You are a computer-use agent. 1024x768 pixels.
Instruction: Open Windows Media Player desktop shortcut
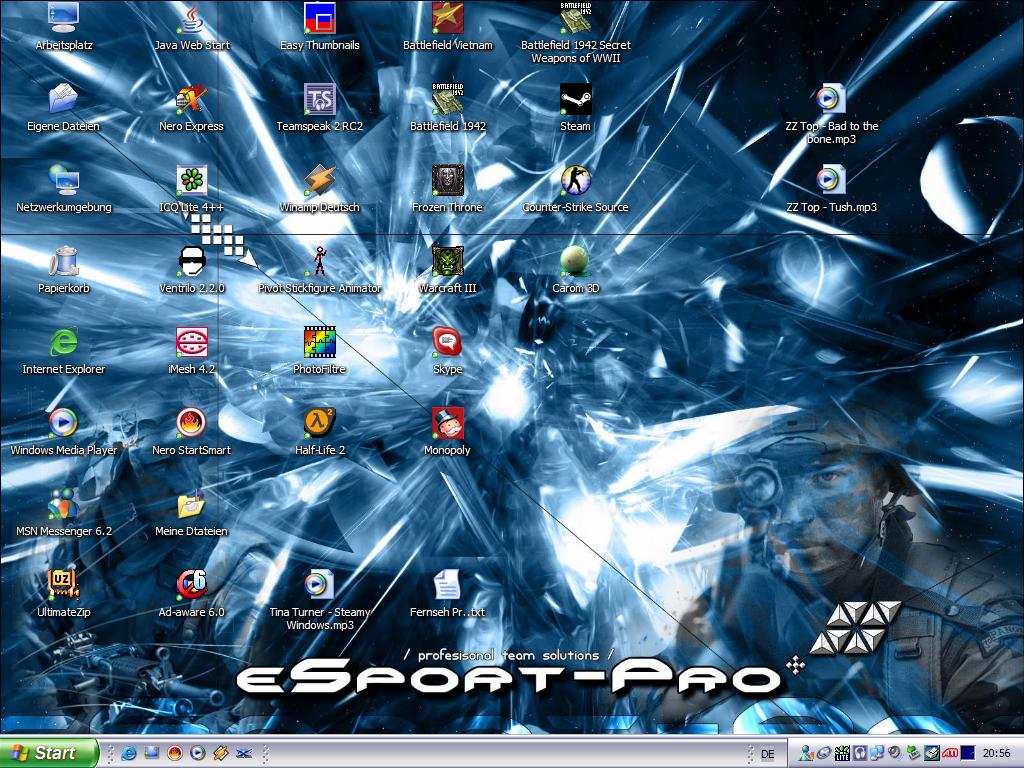[64, 432]
